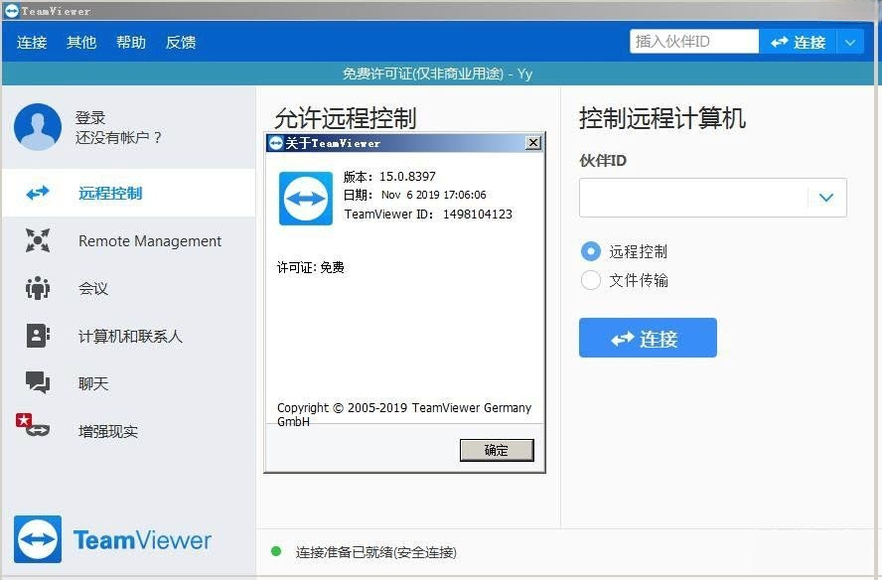Click the TeamViewer icon in About dialog
This screenshot has width=882, height=580.
(305, 199)
